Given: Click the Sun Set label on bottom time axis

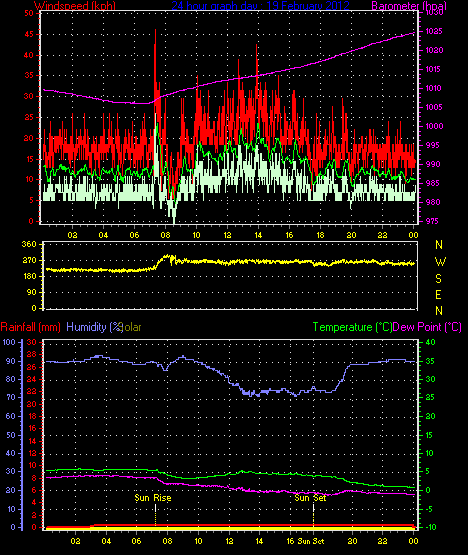Looking at the screenshot, I should (310, 541).
